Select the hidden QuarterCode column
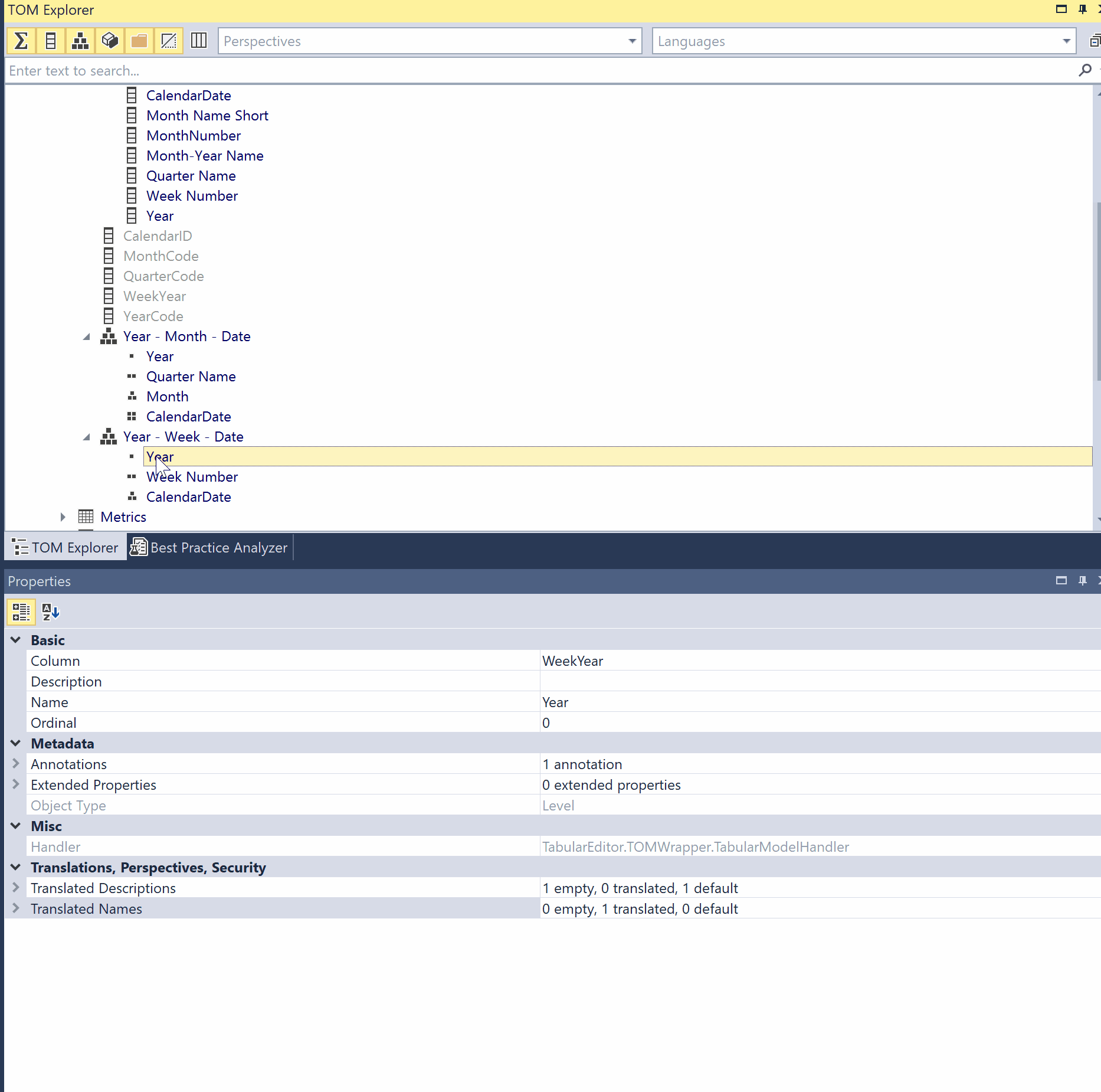This screenshot has height=1092, width=1101. point(163,276)
